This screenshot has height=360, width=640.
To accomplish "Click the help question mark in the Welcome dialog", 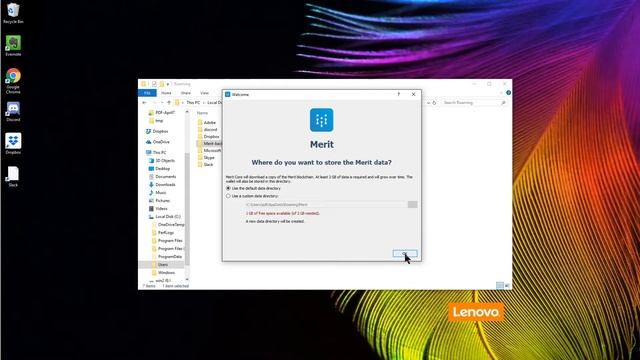I will pos(399,94).
